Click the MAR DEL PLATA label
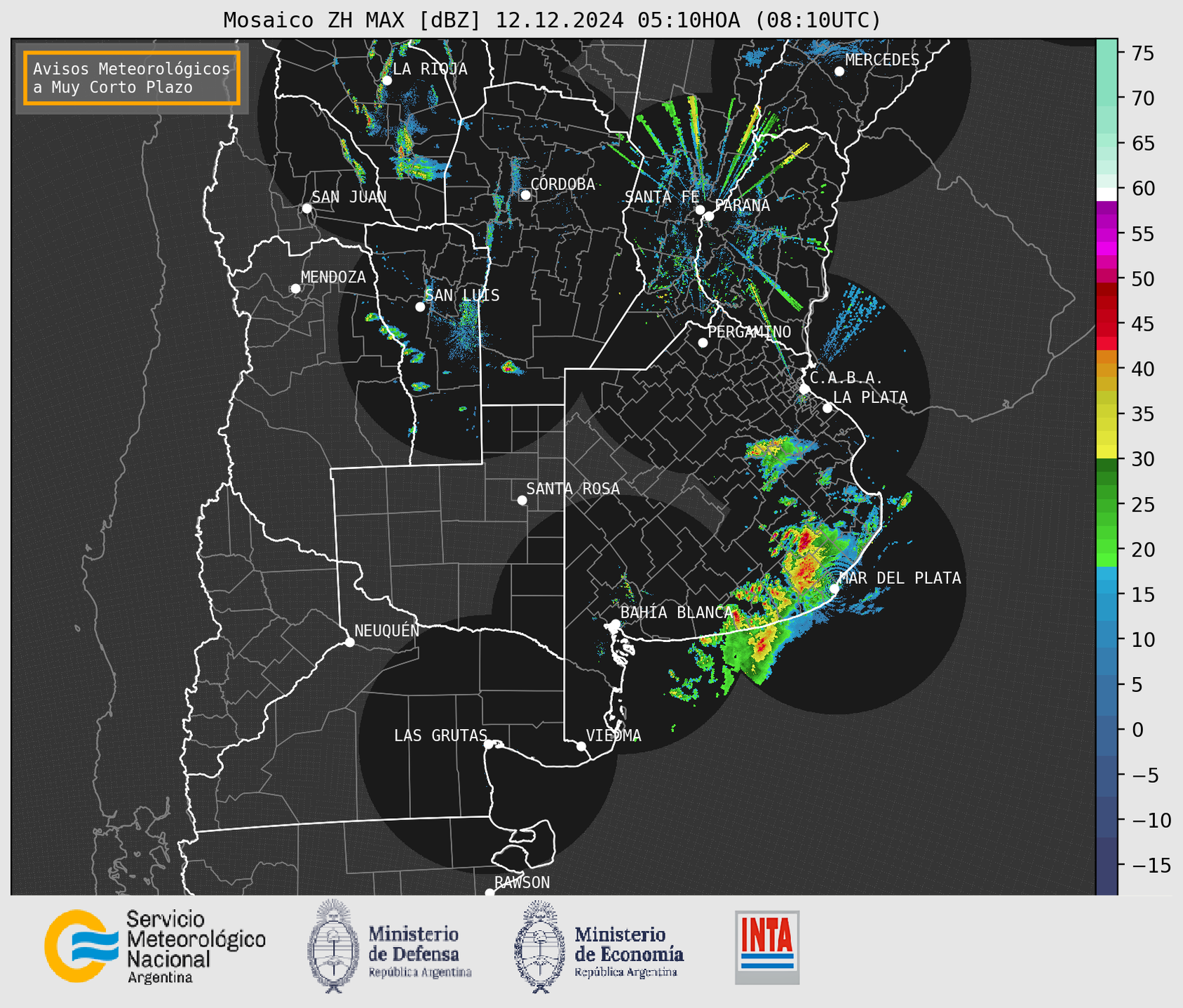The image size is (1183, 1008). (x=900, y=578)
